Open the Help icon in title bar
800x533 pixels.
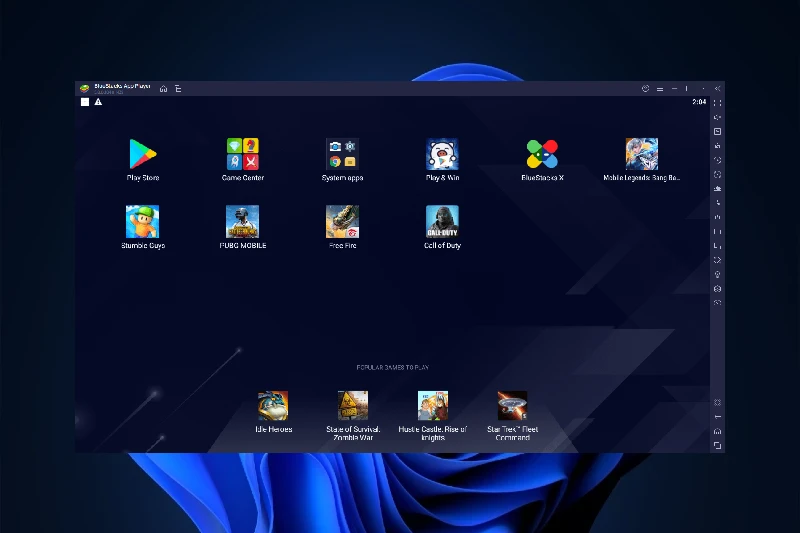(x=645, y=89)
